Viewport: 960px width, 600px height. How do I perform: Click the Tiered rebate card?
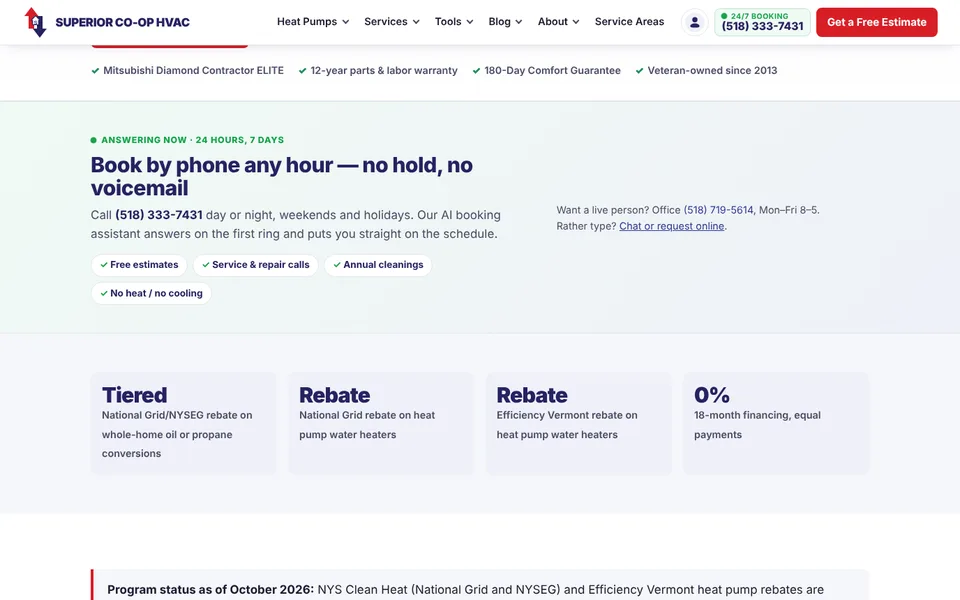tap(183, 423)
